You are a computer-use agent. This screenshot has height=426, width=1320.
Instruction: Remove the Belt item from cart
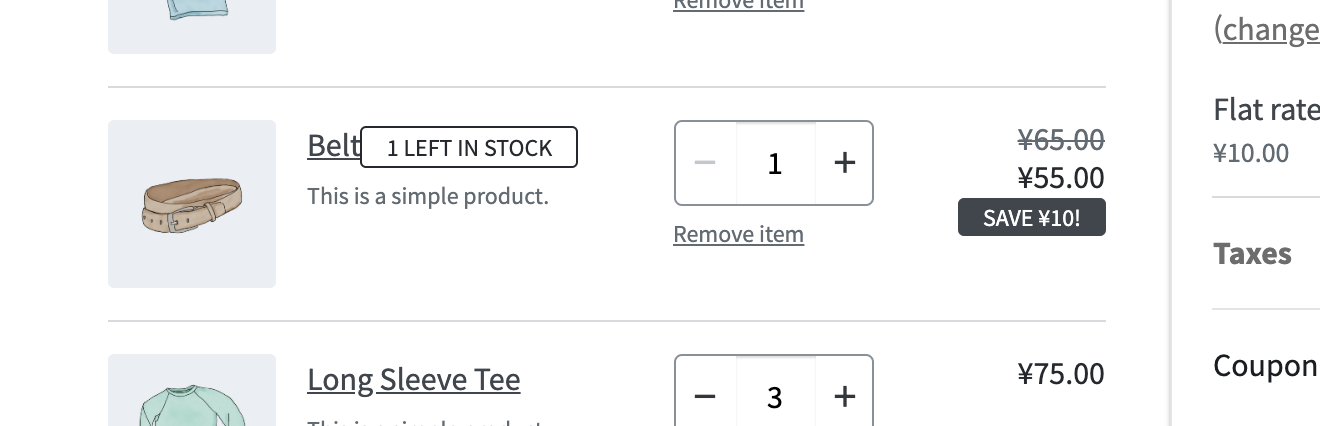pyautogui.click(x=738, y=234)
